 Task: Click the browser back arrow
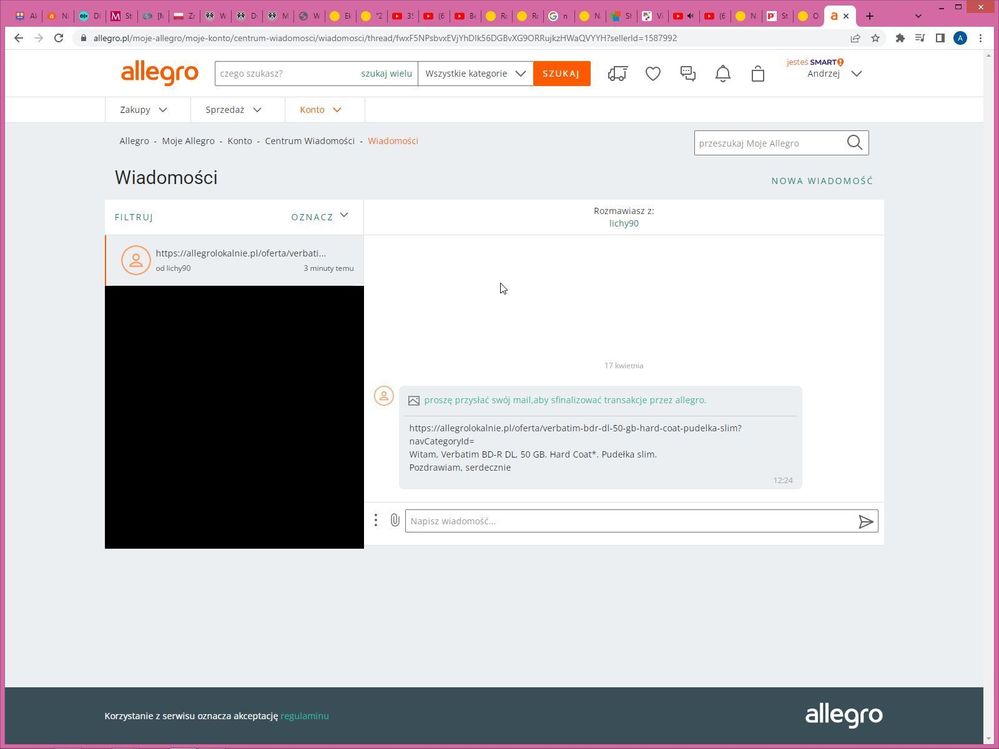coord(18,38)
